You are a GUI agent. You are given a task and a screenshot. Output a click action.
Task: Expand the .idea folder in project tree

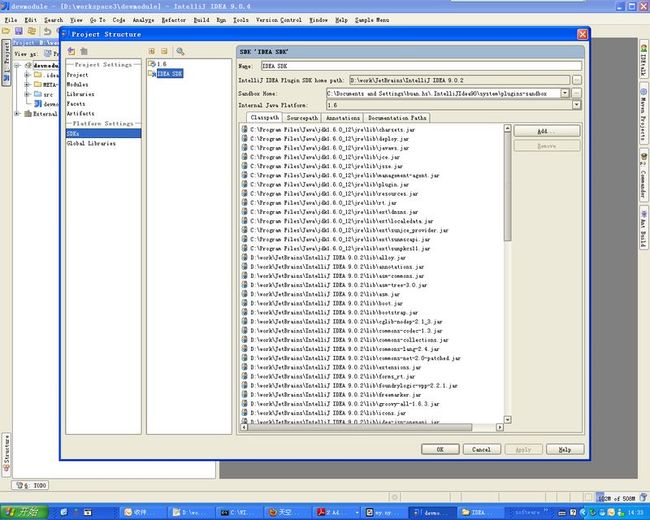tap(27, 75)
